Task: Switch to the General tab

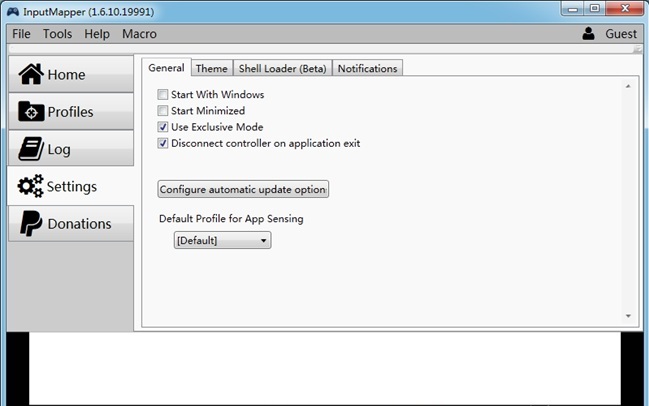Action: click(x=166, y=67)
